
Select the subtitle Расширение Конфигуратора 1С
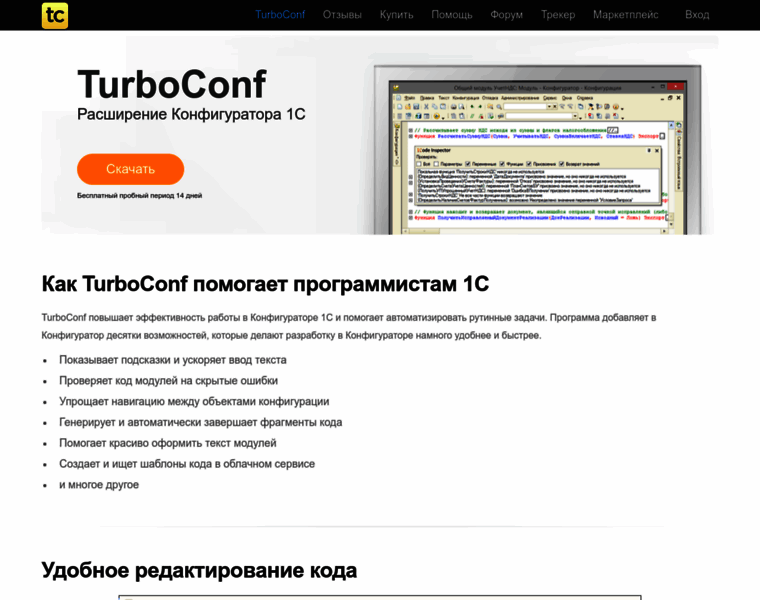[191, 114]
